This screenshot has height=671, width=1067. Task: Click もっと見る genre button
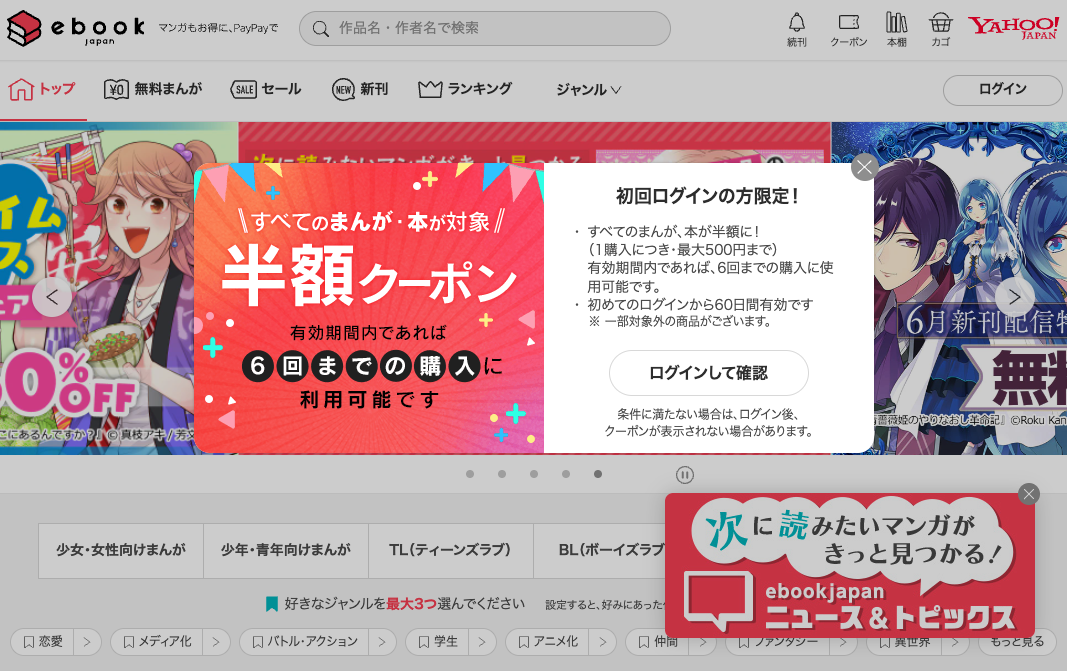tap(1017, 642)
